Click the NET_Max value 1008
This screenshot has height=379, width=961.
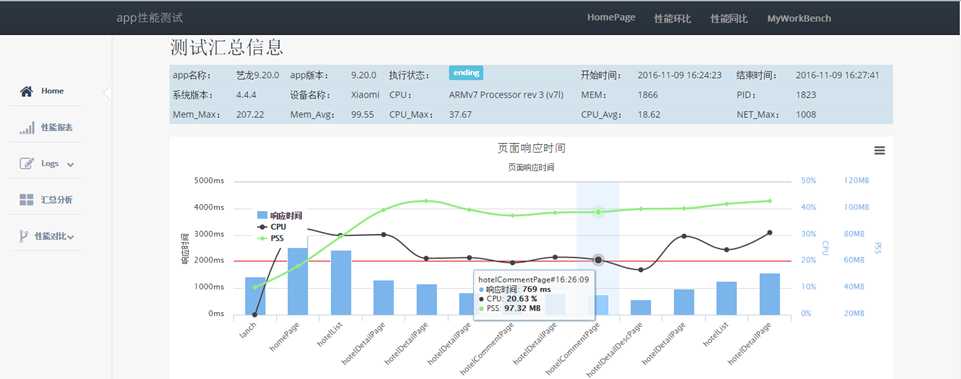click(806, 115)
